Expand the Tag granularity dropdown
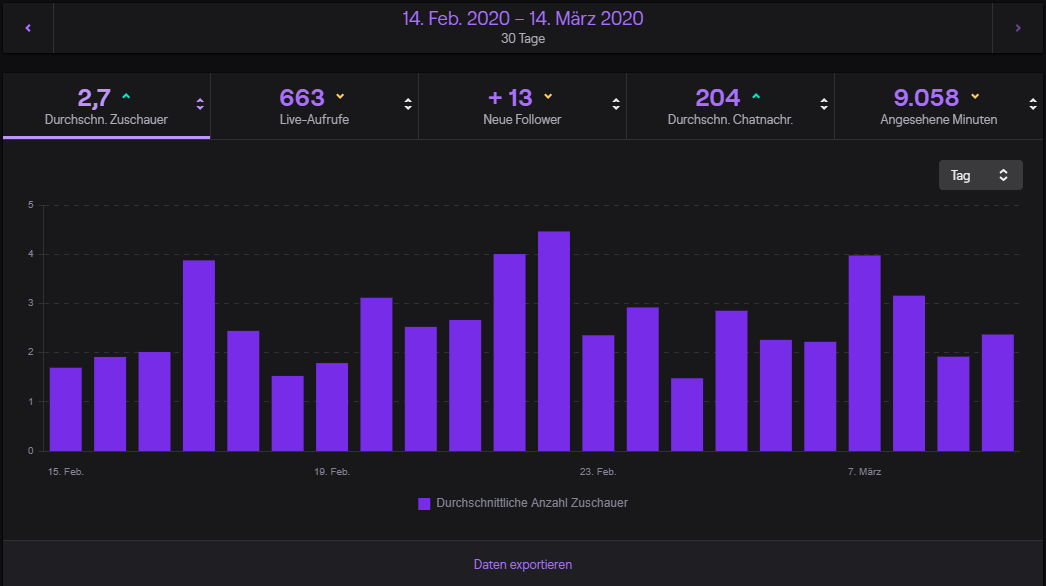 (980, 175)
